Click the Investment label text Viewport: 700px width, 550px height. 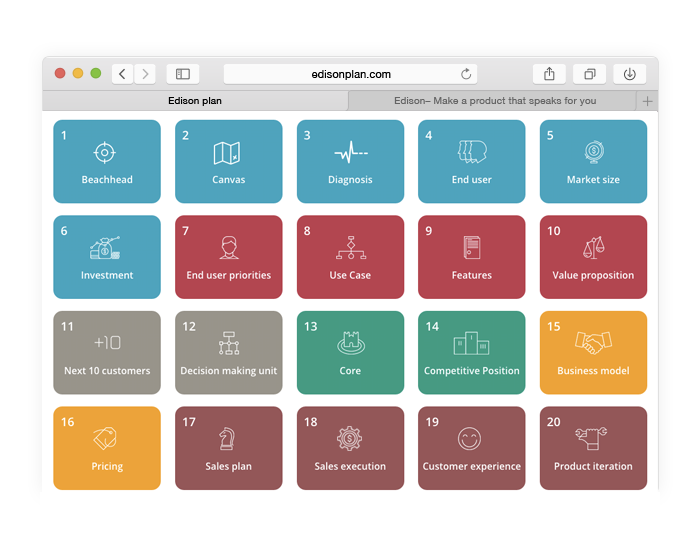[x=107, y=275]
